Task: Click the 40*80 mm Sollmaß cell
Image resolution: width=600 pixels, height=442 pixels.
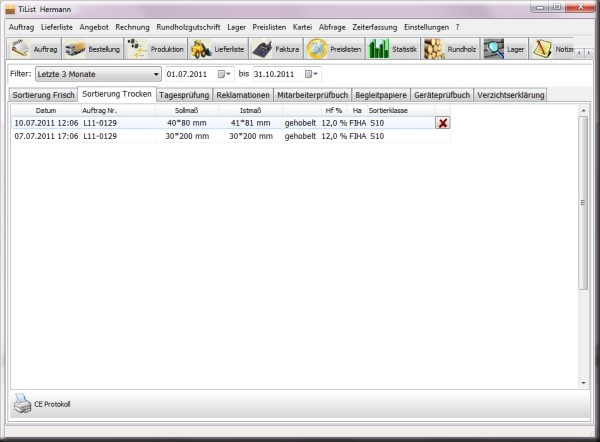Action: click(x=187, y=123)
